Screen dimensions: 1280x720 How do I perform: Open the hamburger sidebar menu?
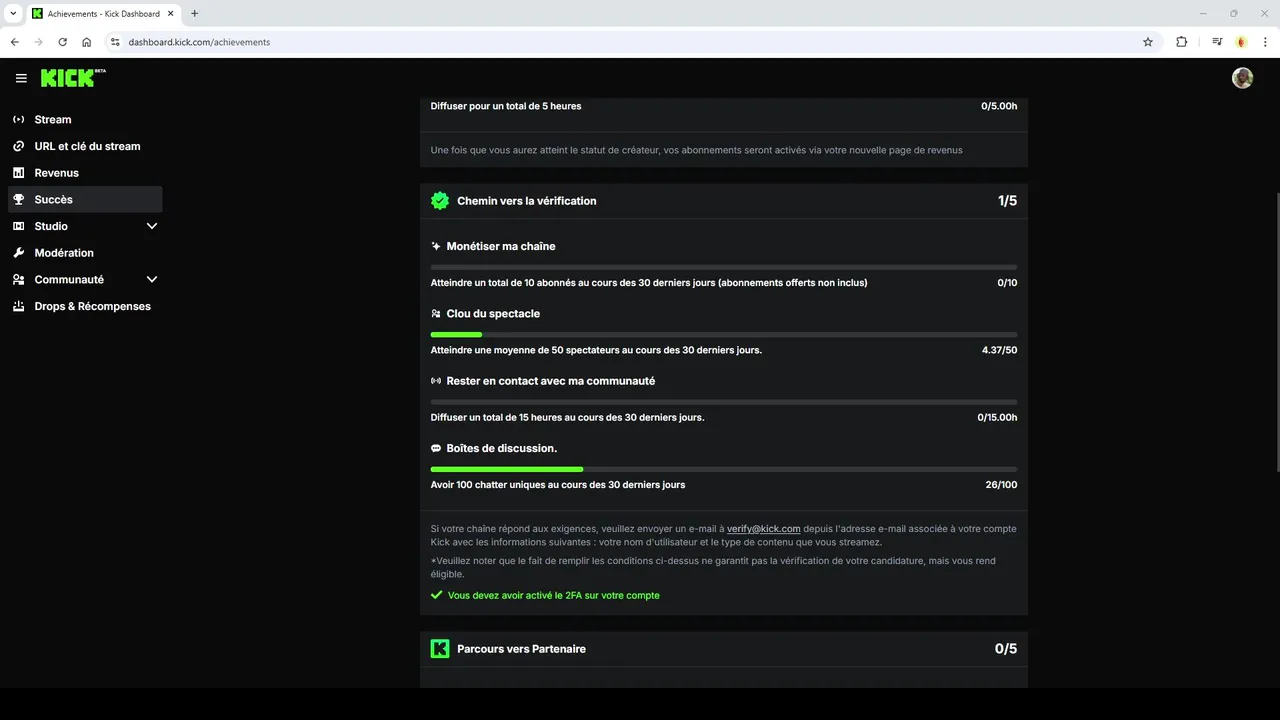click(21, 78)
